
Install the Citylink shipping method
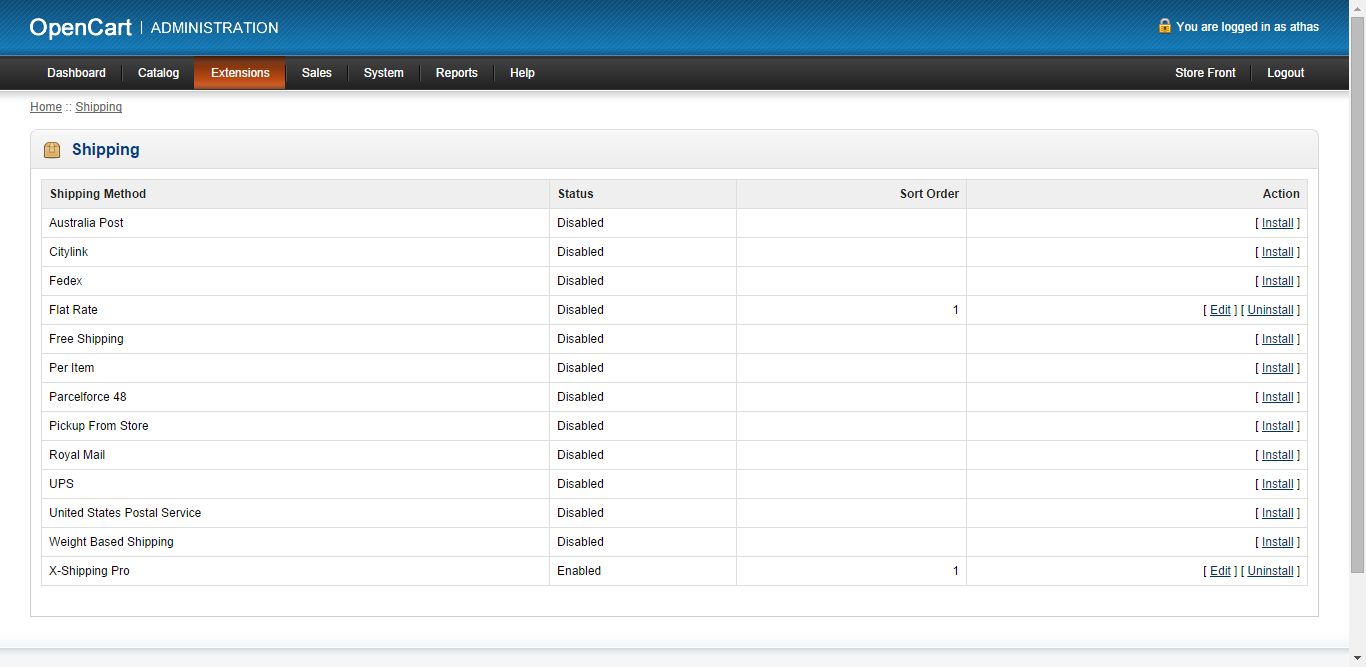point(1278,252)
